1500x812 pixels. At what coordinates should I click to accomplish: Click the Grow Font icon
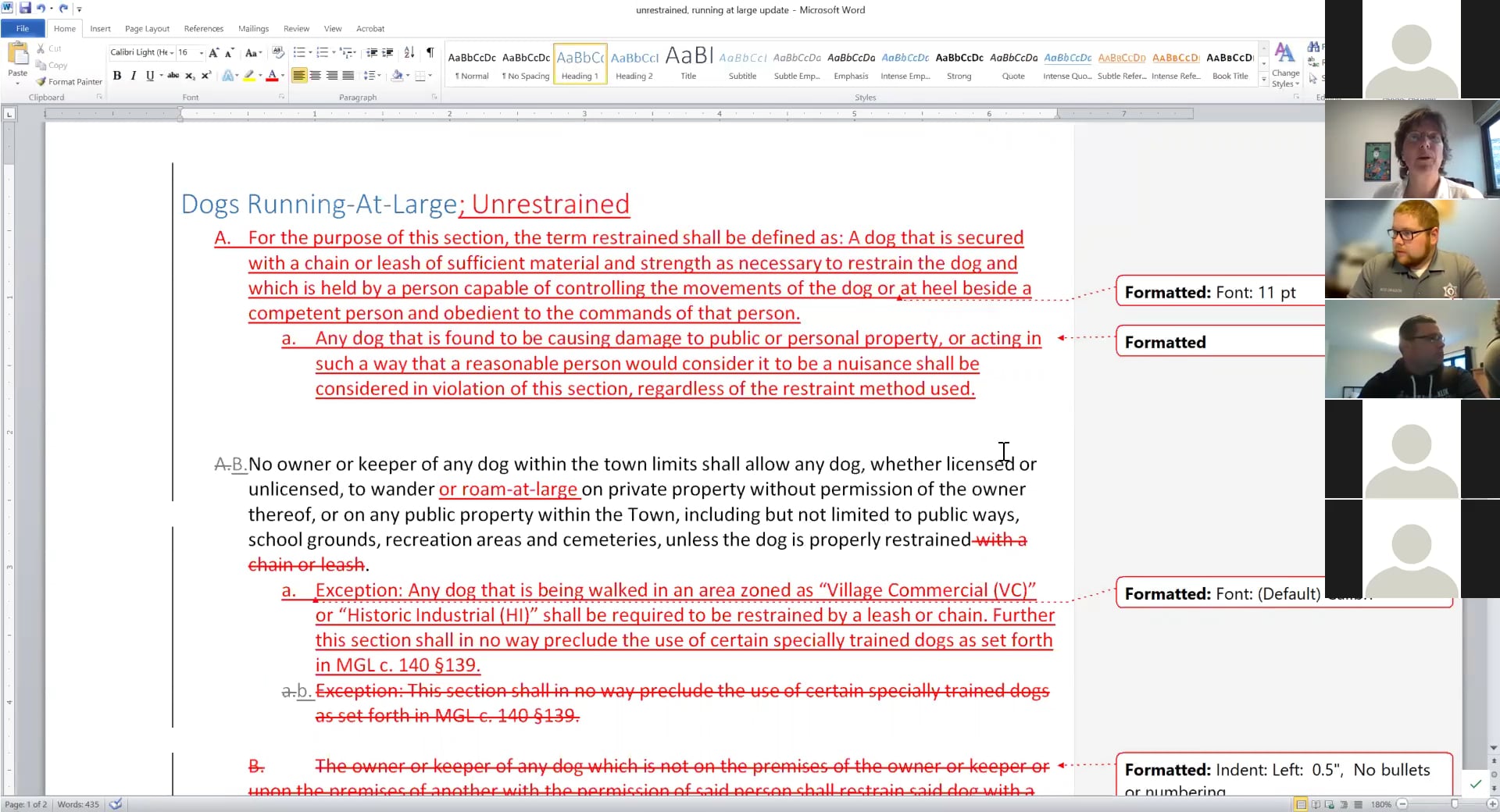point(213,53)
